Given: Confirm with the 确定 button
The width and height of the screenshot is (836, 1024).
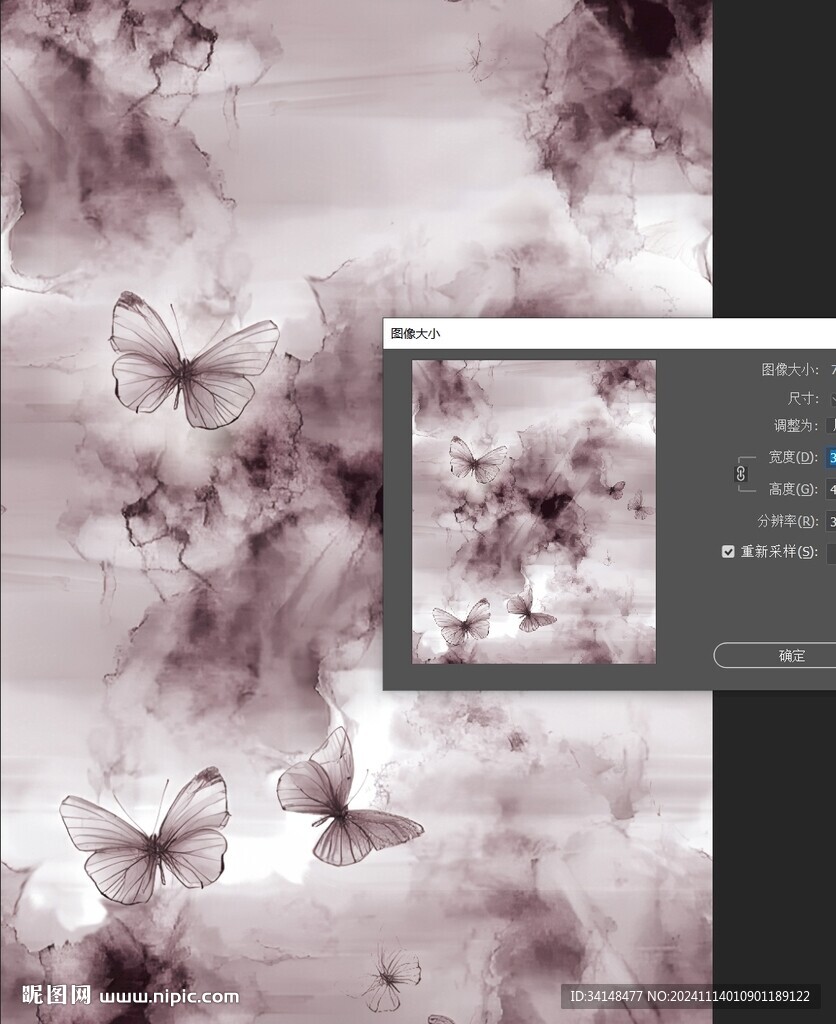Looking at the screenshot, I should coord(775,655).
